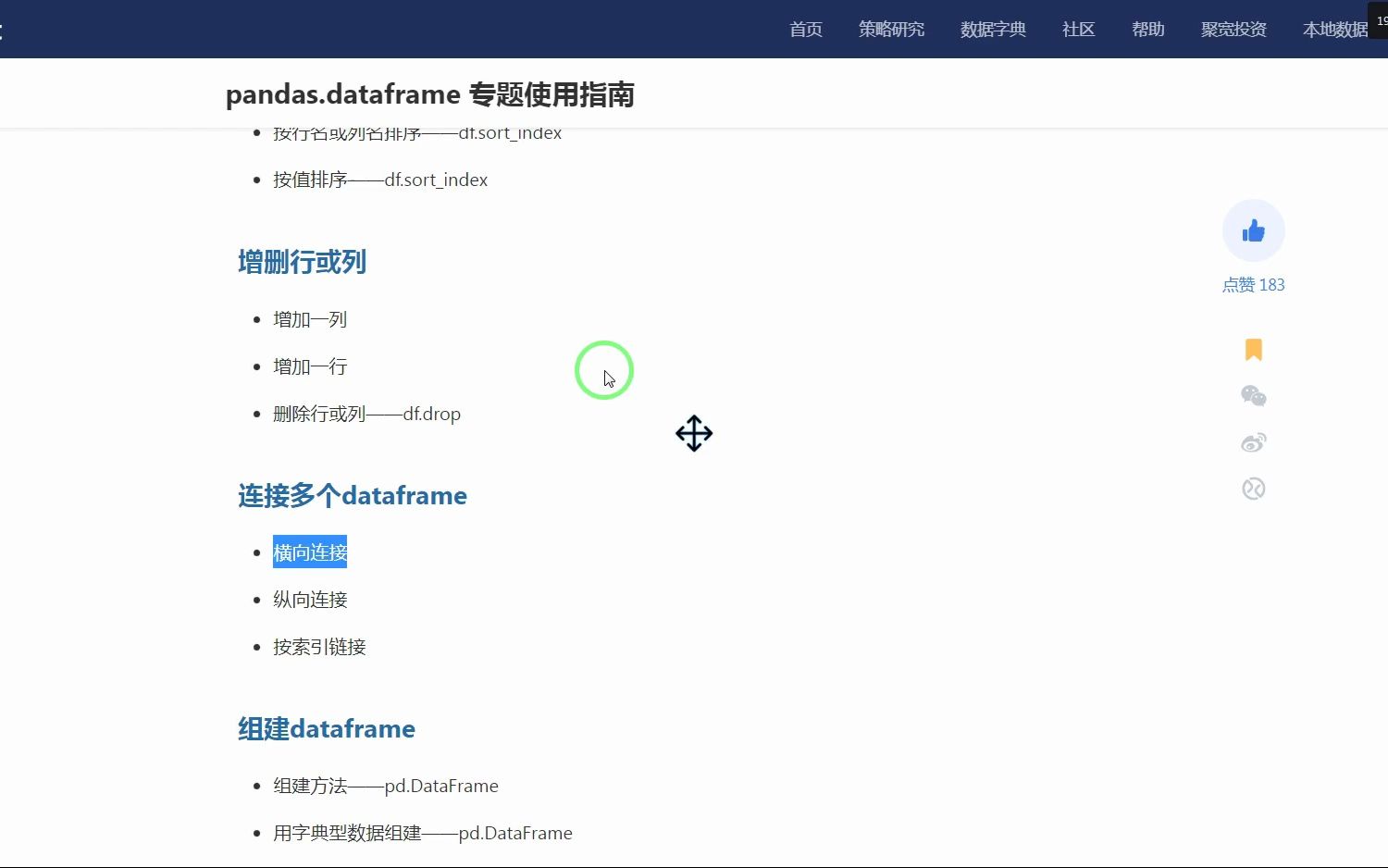Click the 点赞 183 label

[x=1254, y=285]
